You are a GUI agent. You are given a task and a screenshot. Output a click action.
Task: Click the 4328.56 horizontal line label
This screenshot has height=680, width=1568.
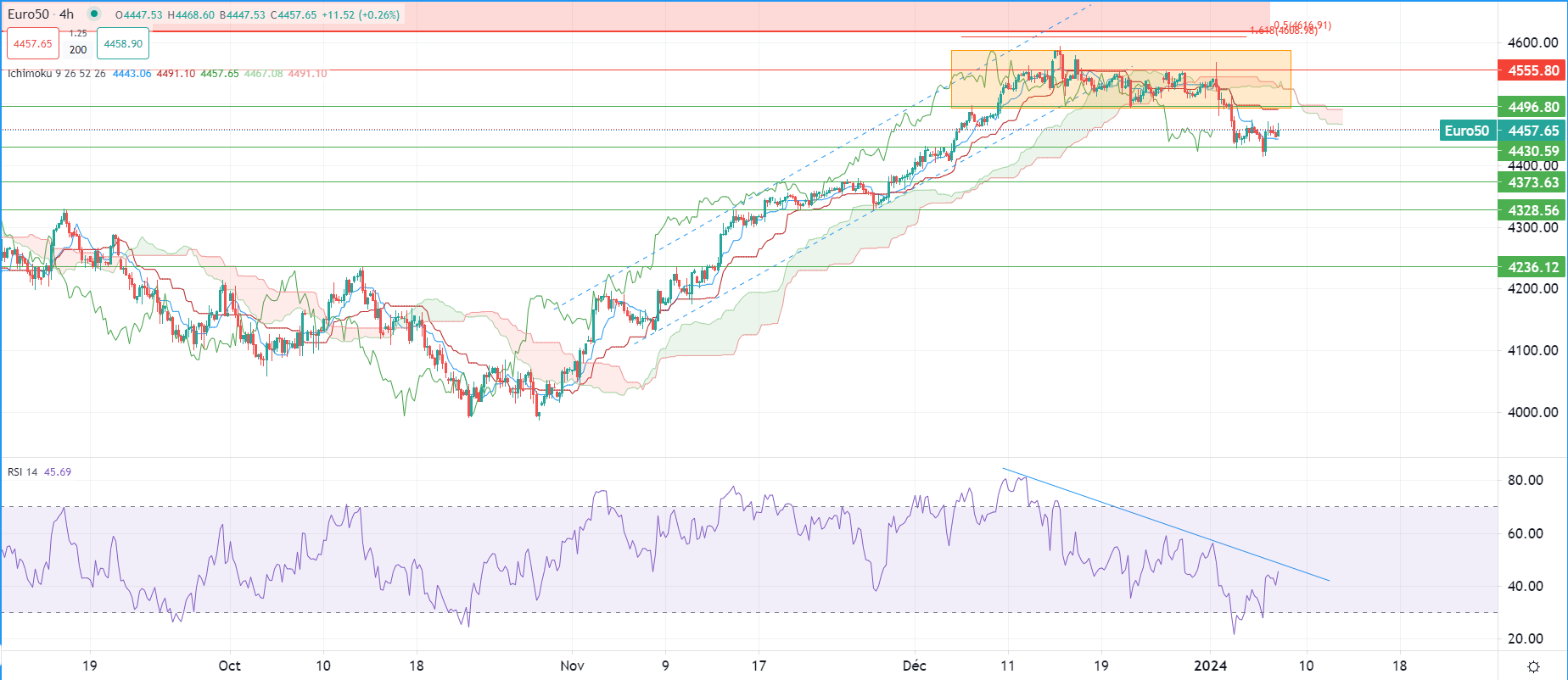(1532, 210)
